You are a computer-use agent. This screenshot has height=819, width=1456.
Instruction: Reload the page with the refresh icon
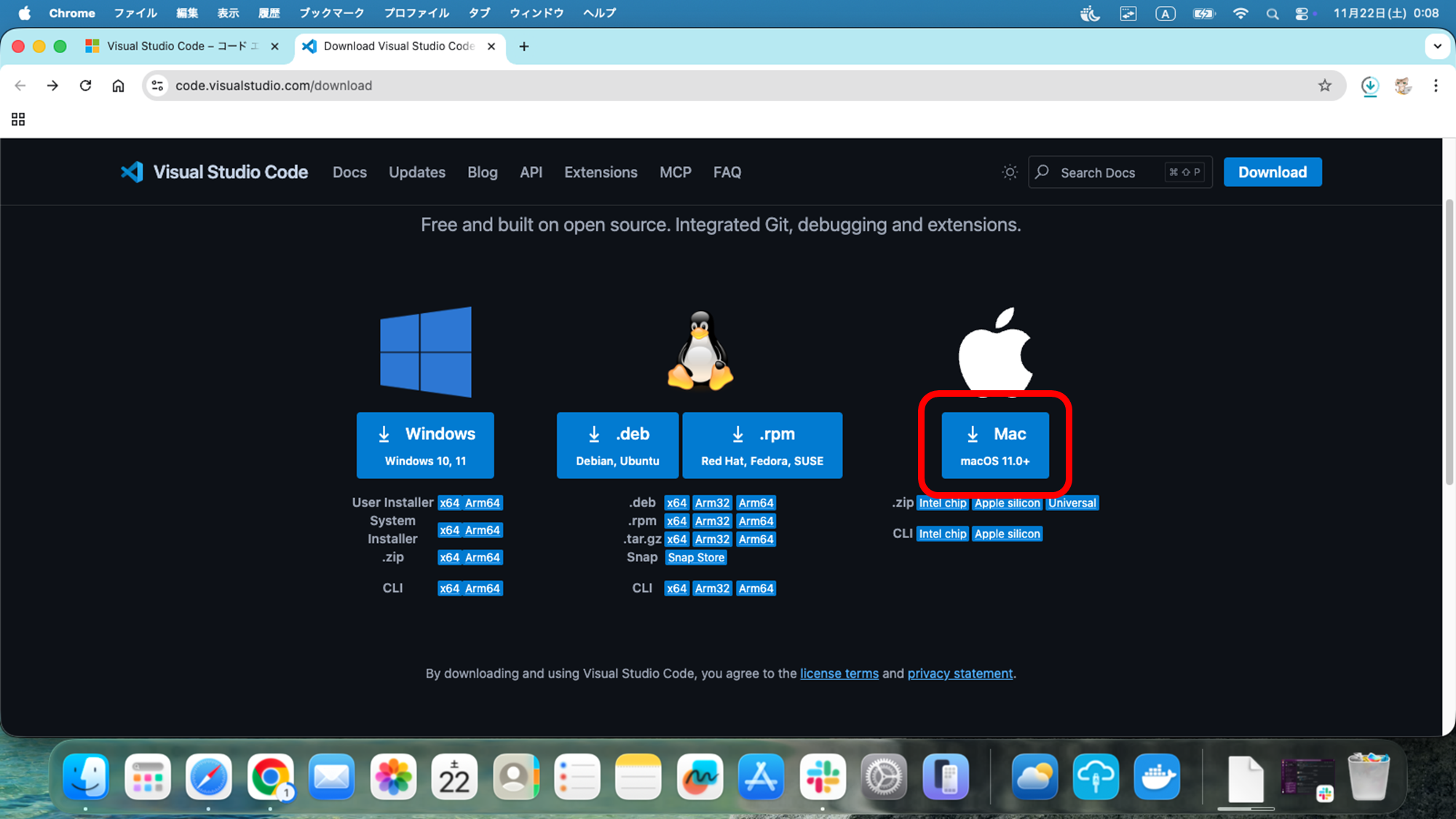tap(85, 85)
